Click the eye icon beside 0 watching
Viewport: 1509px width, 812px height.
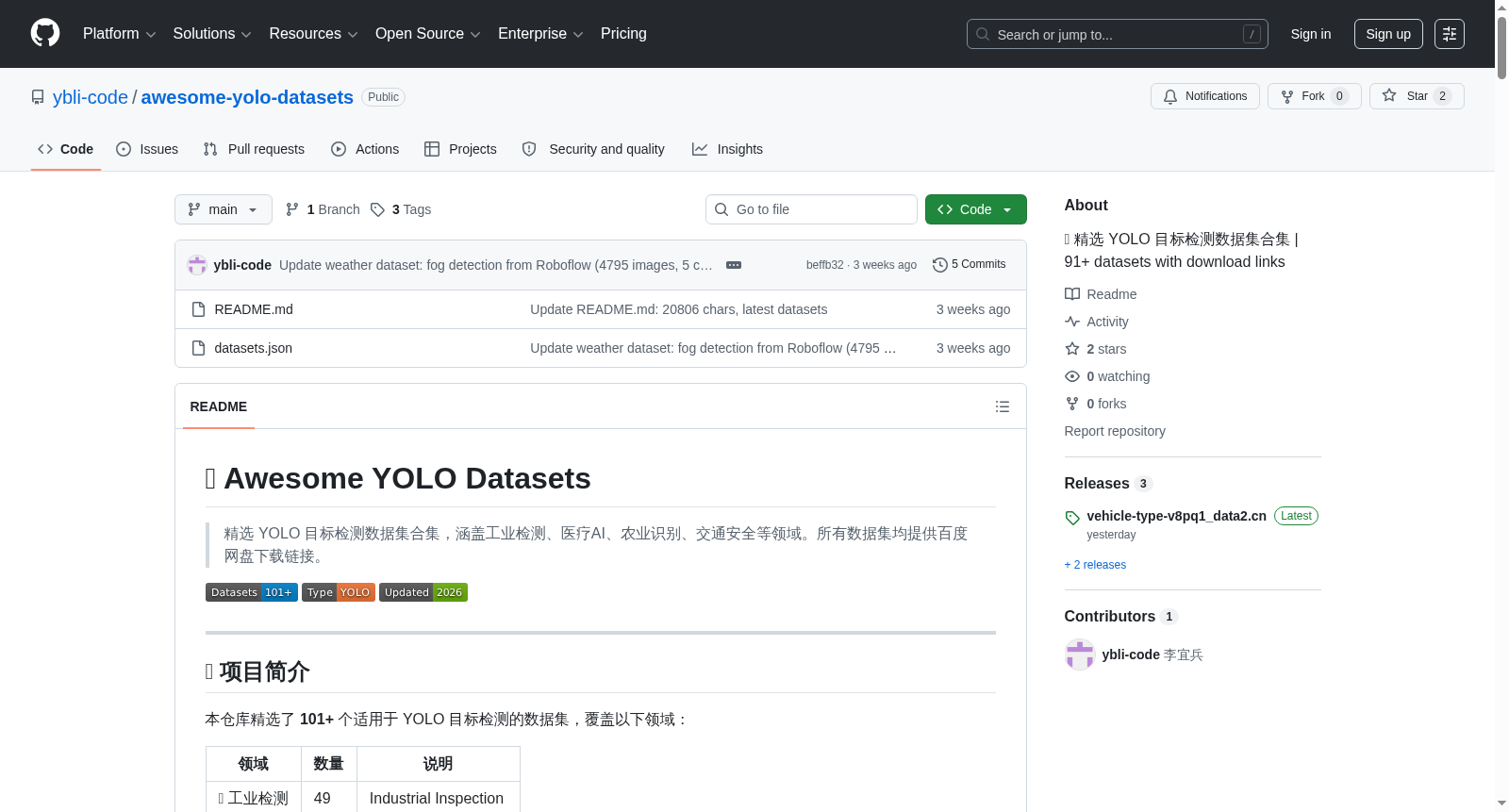pyautogui.click(x=1072, y=376)
